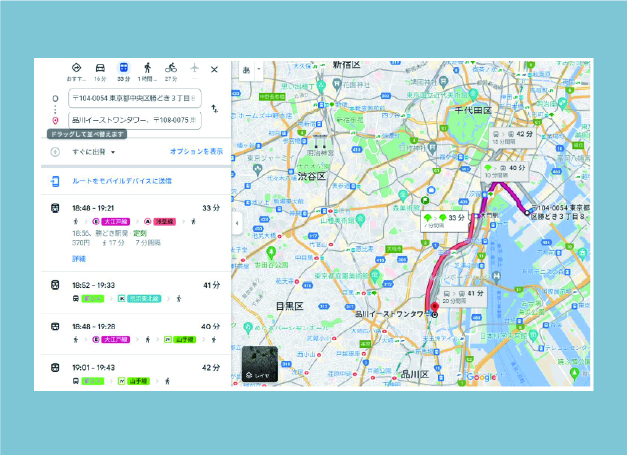This screenshot has height=455, width=627.
Task: Select the 18:52 - 19:33 route
Action: tap(136, 293)
